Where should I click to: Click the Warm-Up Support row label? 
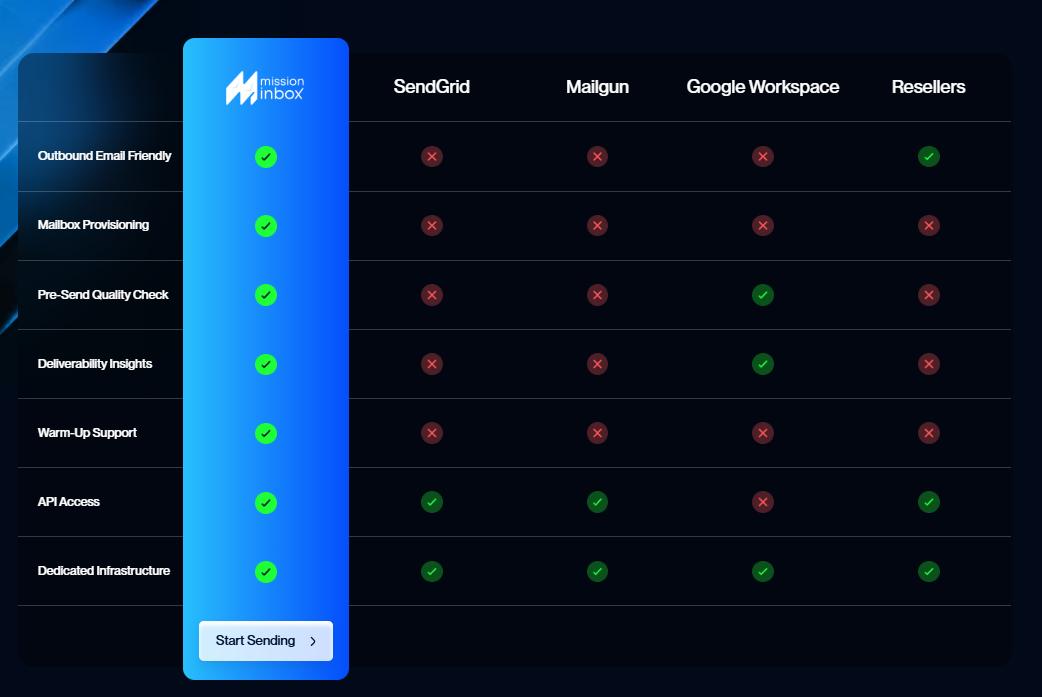(x=87, y=433)
